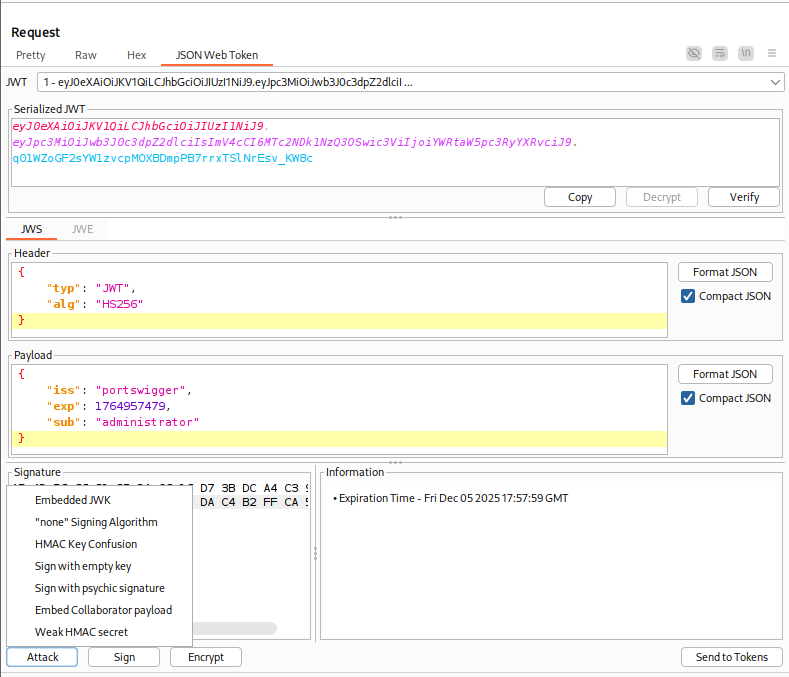
Task: Uncheck Compact JSON for the Header
Action: click(688, 296)
